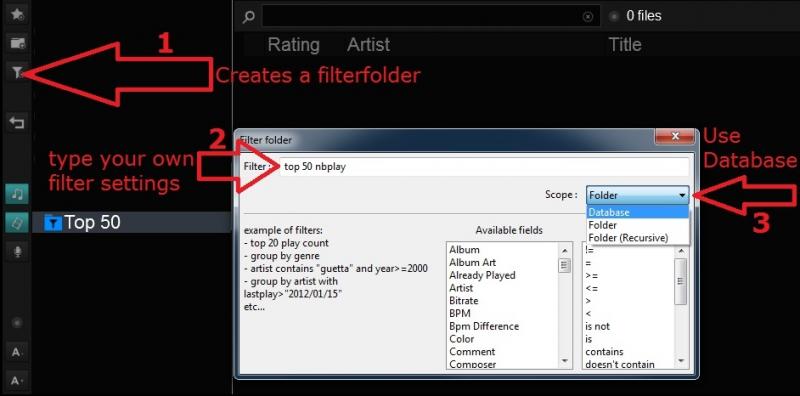This screenshot has width=800, height=396.
Task: Toggle the music note filter icon
Action: coord(17,194)
